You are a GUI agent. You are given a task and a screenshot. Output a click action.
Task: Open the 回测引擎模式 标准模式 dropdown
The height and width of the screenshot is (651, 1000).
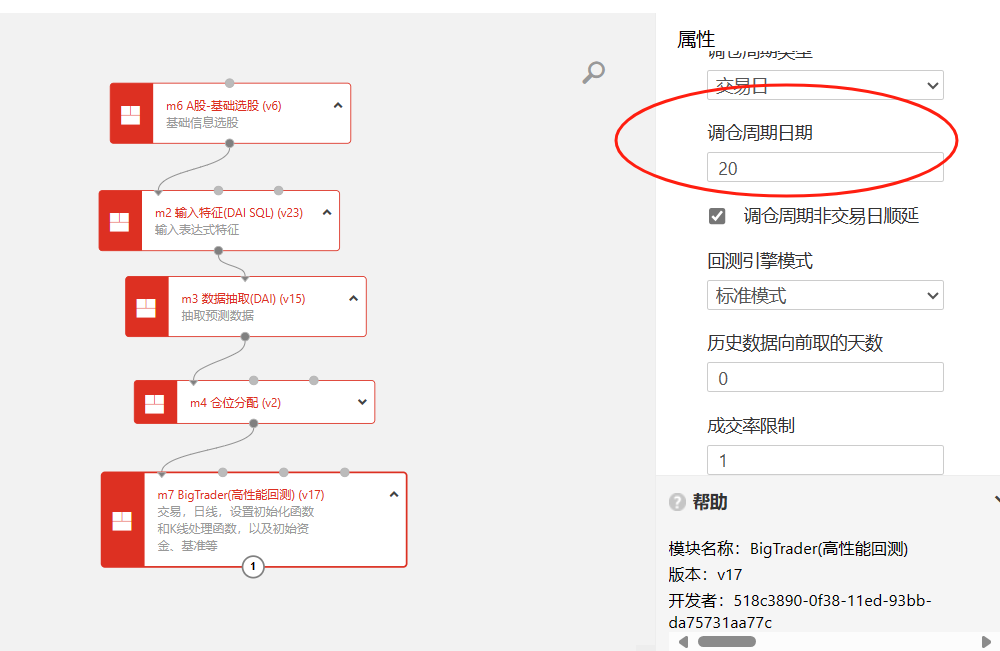[824, 296]
